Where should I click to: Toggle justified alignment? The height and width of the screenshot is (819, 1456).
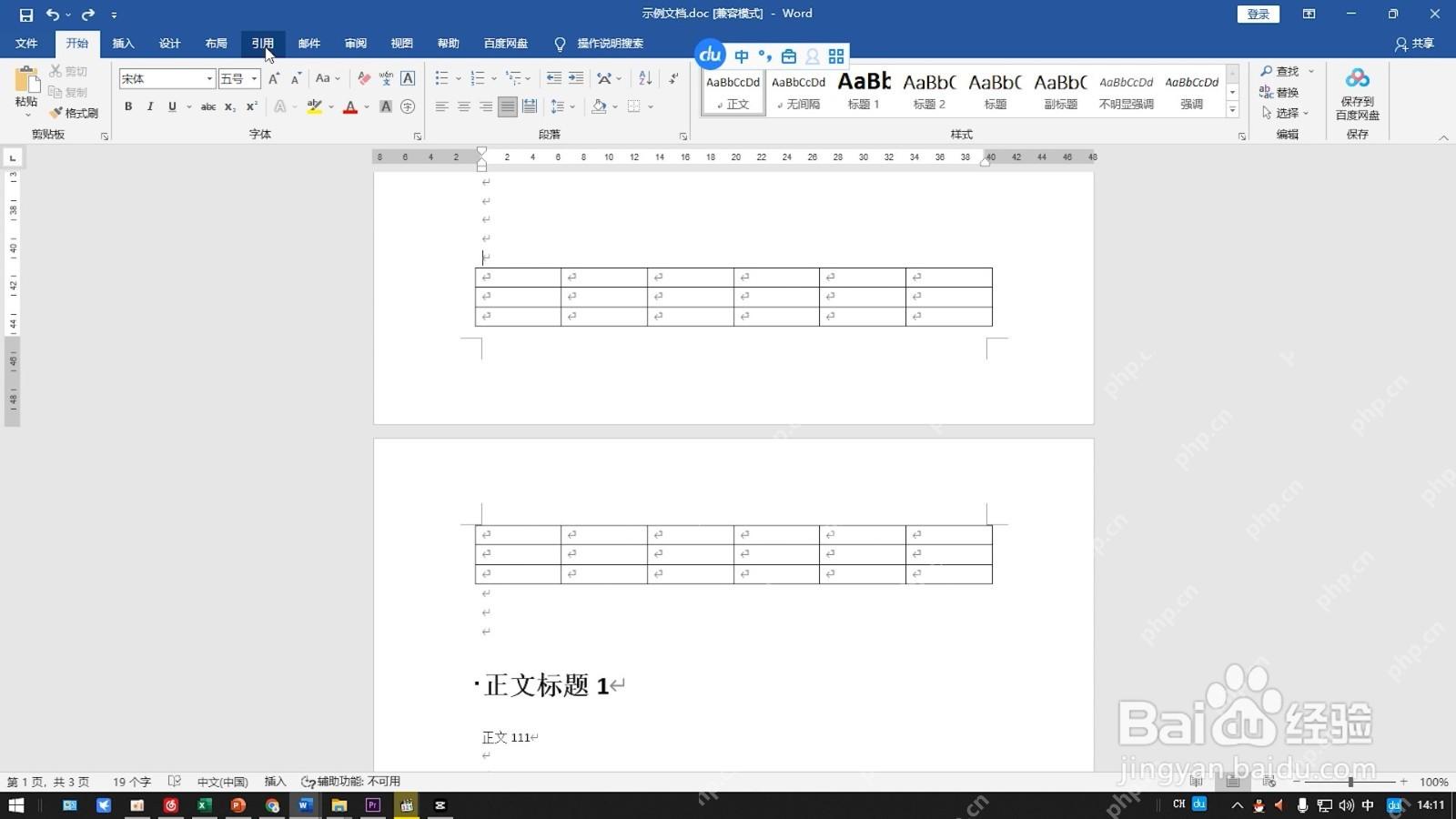[507, 106]
